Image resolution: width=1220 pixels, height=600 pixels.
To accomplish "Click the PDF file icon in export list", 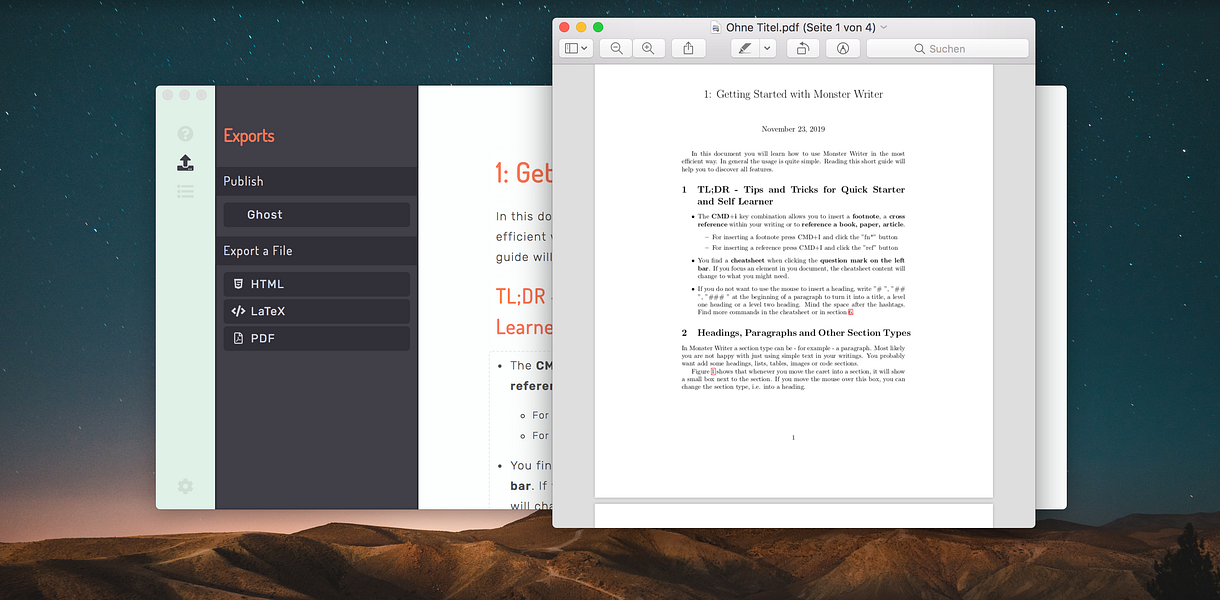I will [238, 338].
